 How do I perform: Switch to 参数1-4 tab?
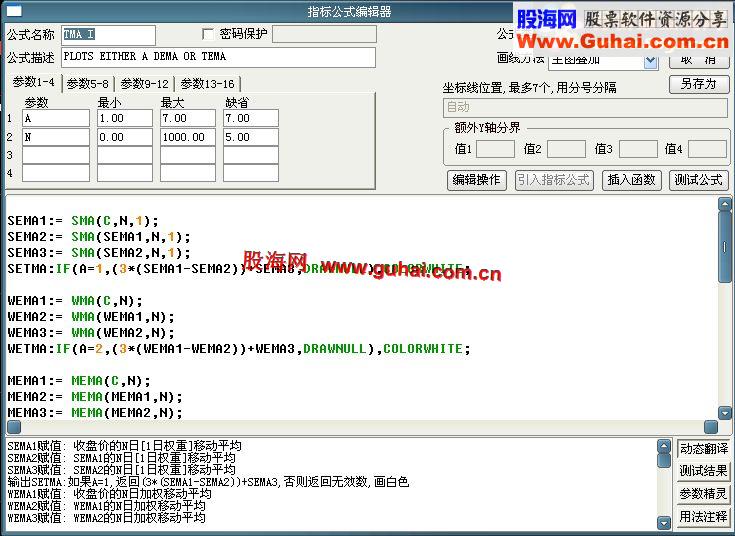[x=33, y=83]
